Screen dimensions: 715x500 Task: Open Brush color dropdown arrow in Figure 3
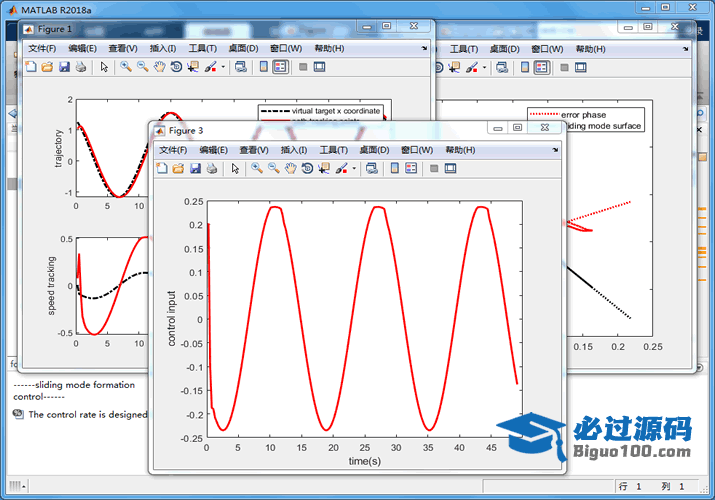354,169
